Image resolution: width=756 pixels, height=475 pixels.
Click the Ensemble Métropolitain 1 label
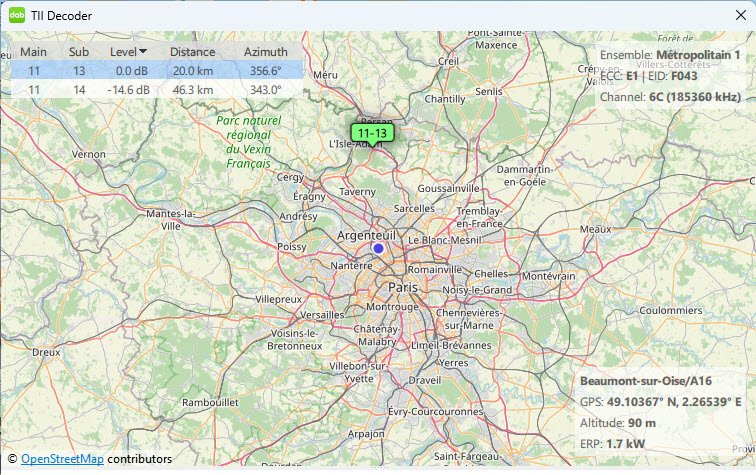[x=670, y=55]
